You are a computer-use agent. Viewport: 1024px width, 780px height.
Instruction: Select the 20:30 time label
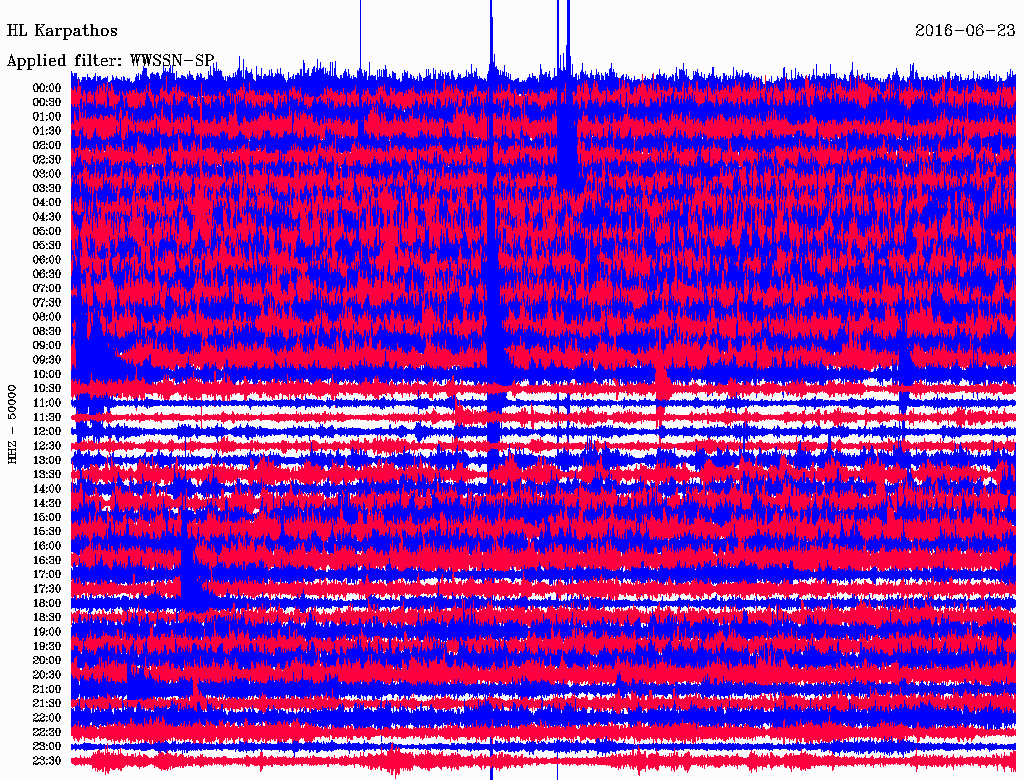47,675
